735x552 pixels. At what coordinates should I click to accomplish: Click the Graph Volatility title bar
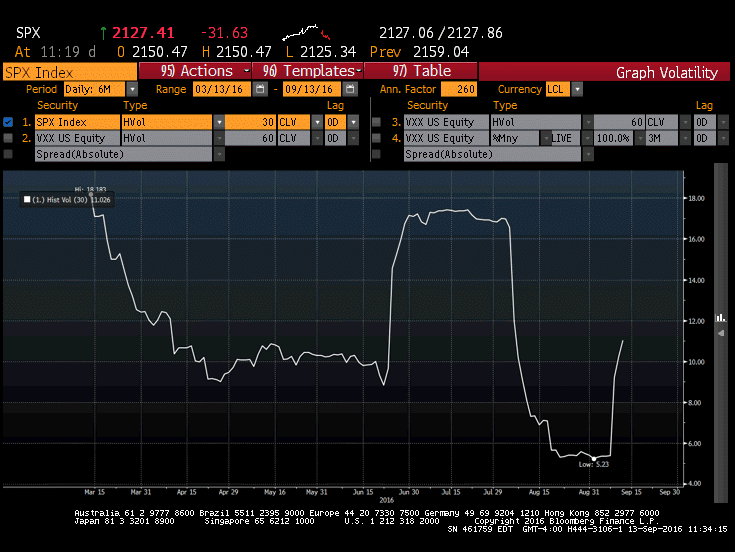tap(604, 72)
